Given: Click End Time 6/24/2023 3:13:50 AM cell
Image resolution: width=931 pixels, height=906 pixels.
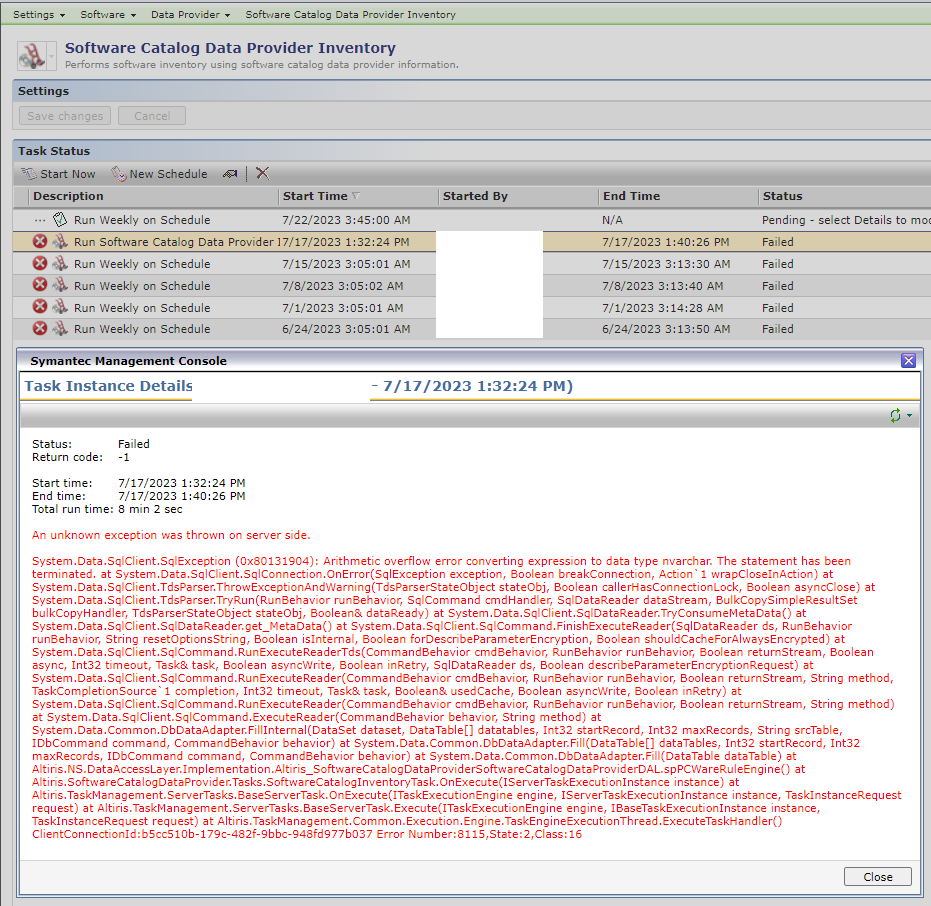Looking at the screenshot, I should [x=666, y=329].
